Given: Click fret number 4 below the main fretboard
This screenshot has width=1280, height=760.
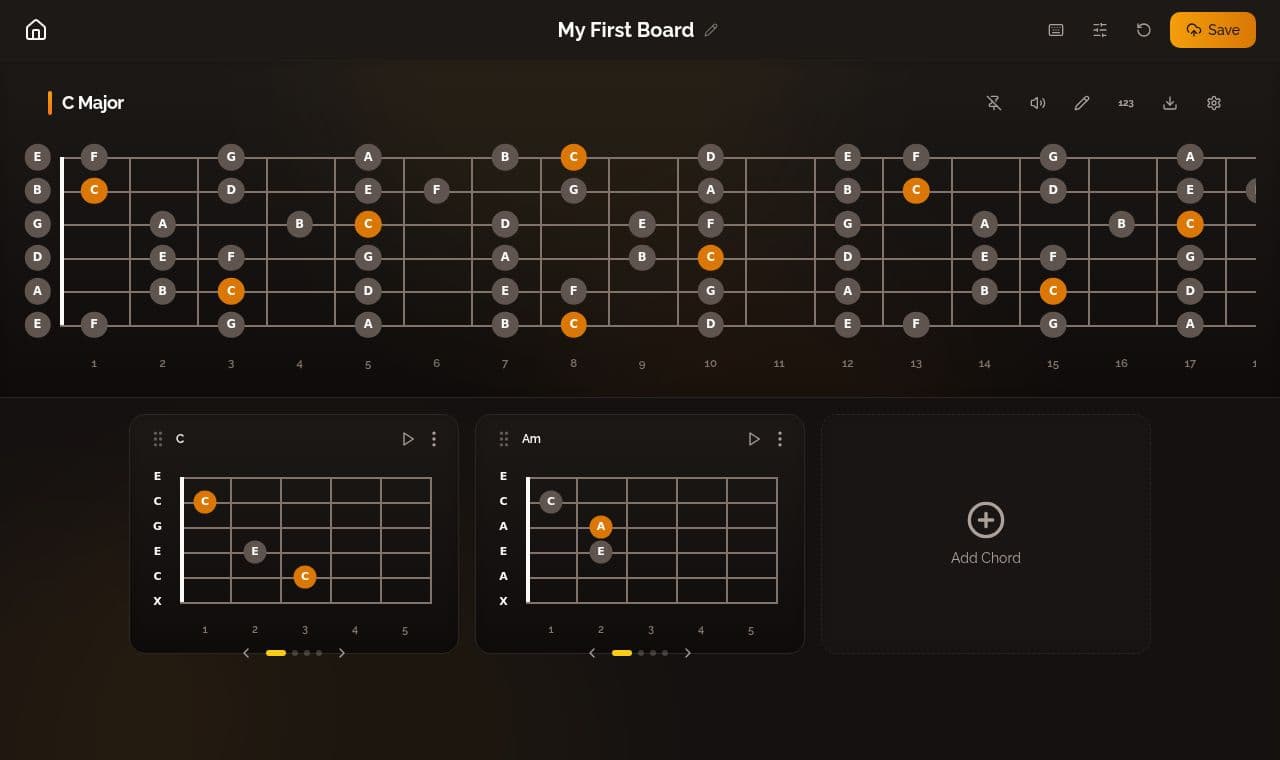Looking at the screenshot, I should coord(299,364).
